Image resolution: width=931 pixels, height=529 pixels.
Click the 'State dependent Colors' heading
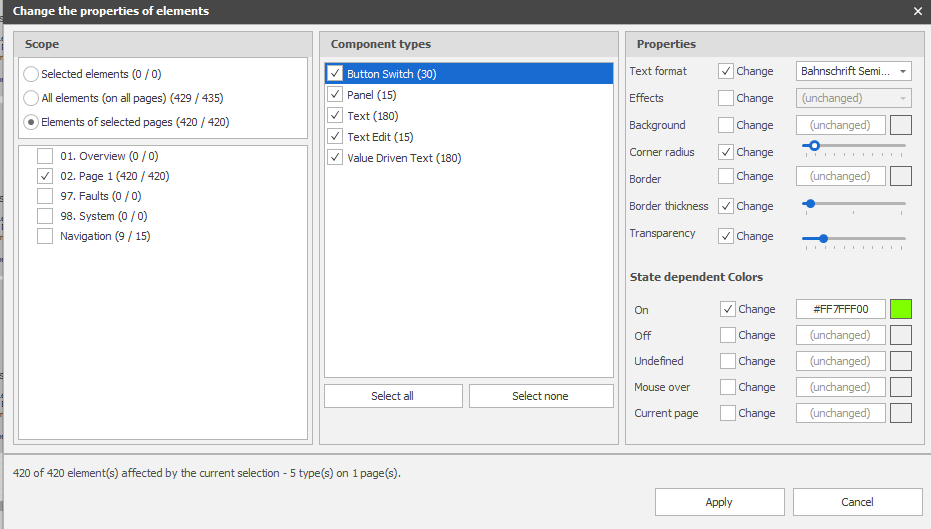tap(696, 277)
